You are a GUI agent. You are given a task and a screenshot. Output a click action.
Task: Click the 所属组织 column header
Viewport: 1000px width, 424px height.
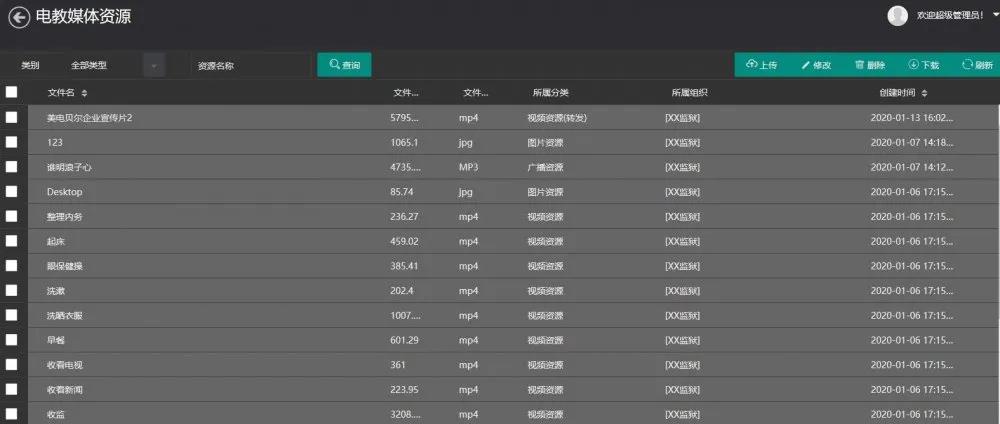point(689,93)
